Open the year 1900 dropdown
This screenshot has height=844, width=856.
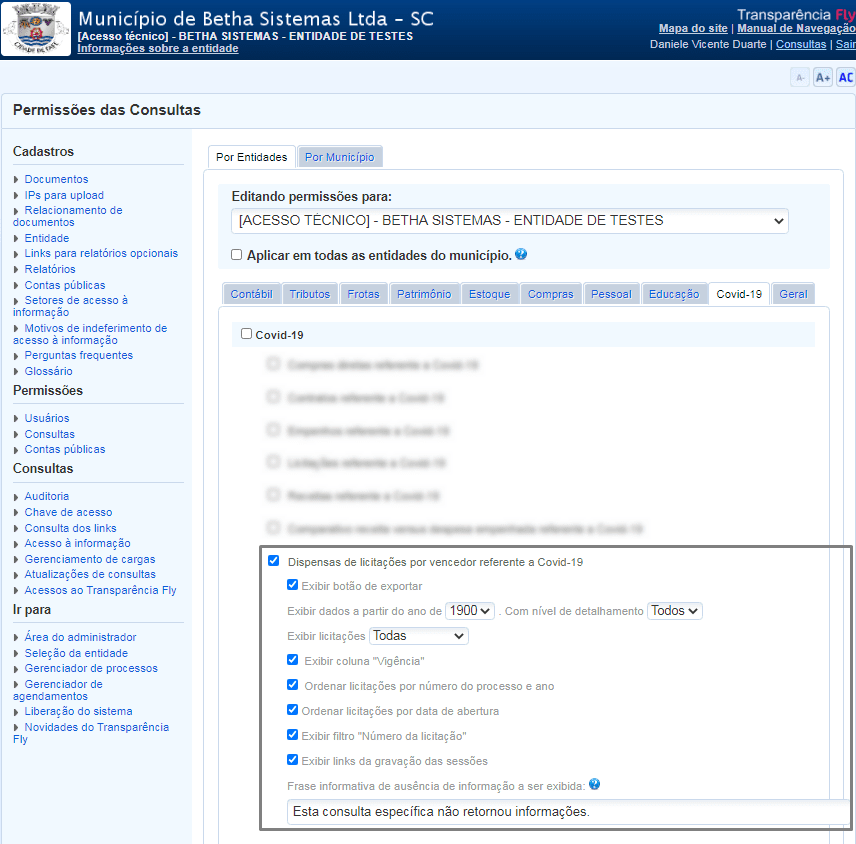(470, 610)
